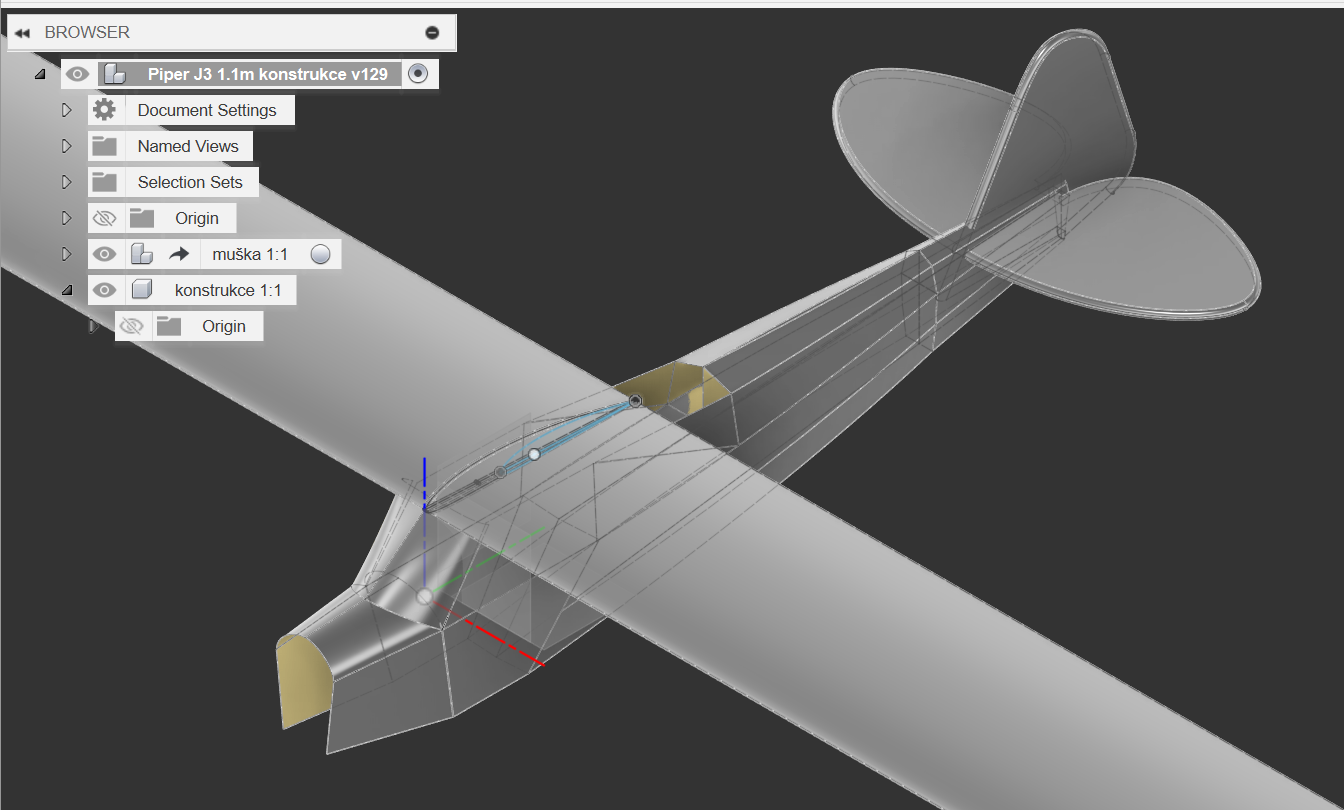The height and width of the screenshot is (810, 1344).
Task: Select the Selection Sets tree item
Action: tap(190, 182)
